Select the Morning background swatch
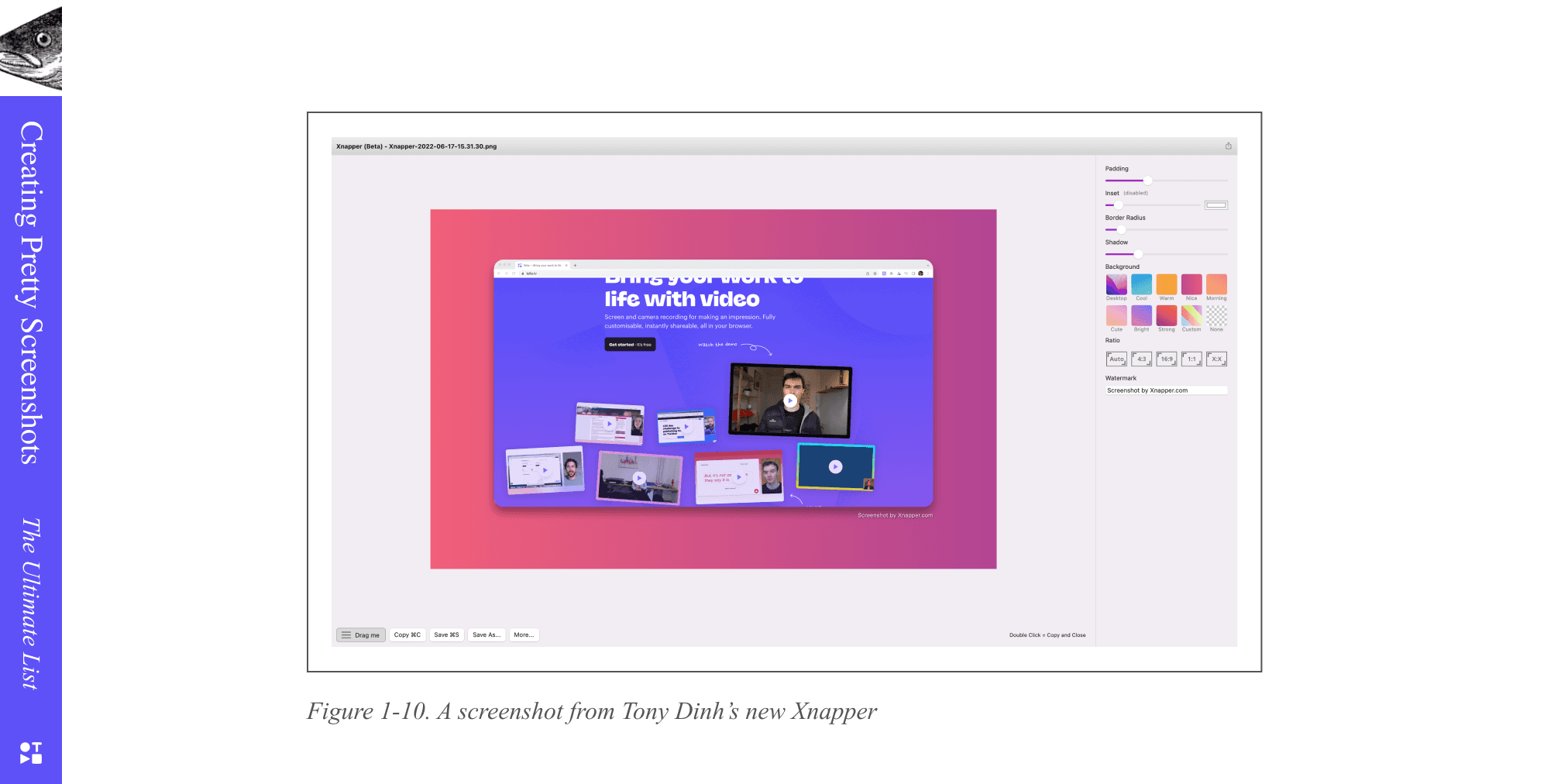1568x784 pixels. [x=1216, y=284]
